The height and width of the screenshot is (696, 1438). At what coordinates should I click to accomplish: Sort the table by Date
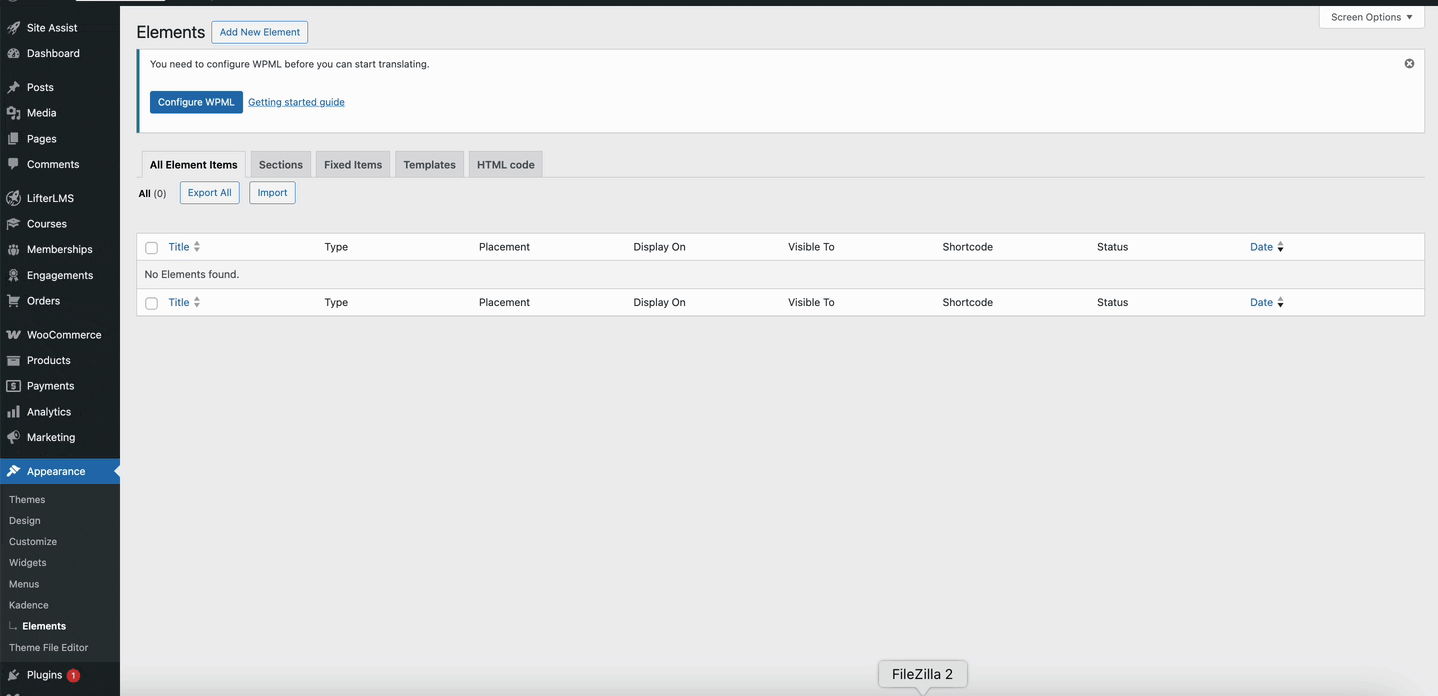click(x=1261, y=246)
